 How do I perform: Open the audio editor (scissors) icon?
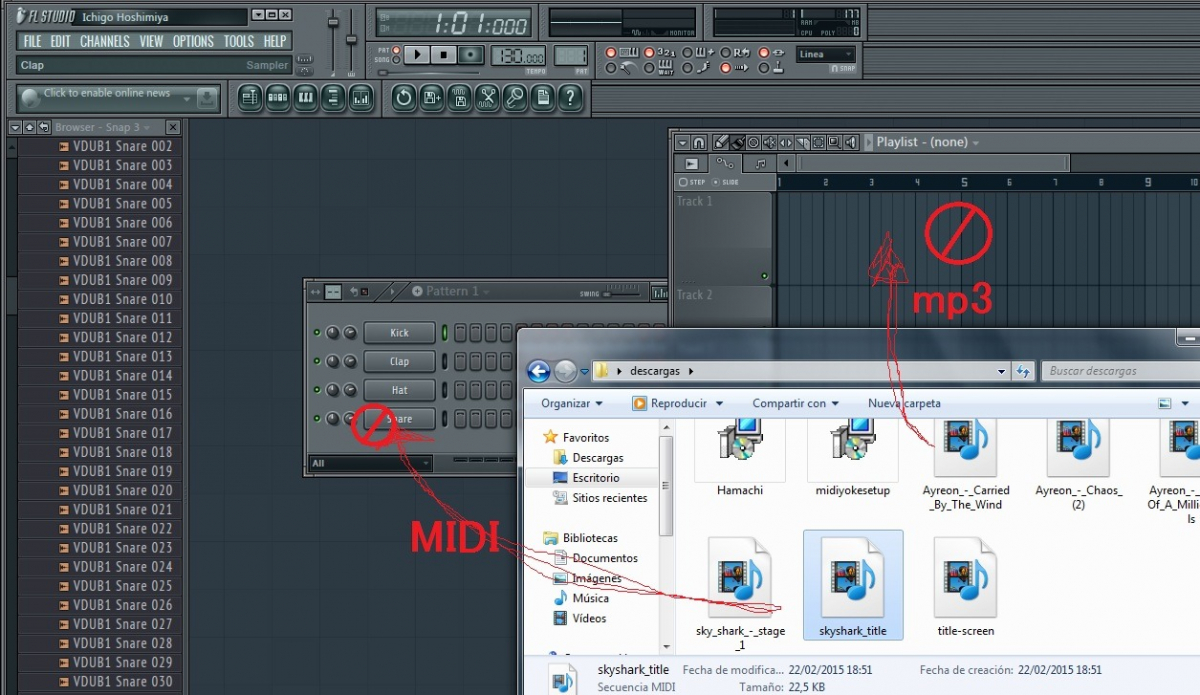click(487, 98)
